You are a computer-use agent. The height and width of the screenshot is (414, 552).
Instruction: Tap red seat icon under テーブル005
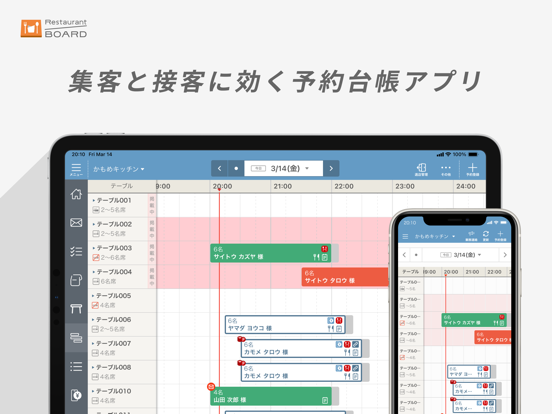[95, 306]
